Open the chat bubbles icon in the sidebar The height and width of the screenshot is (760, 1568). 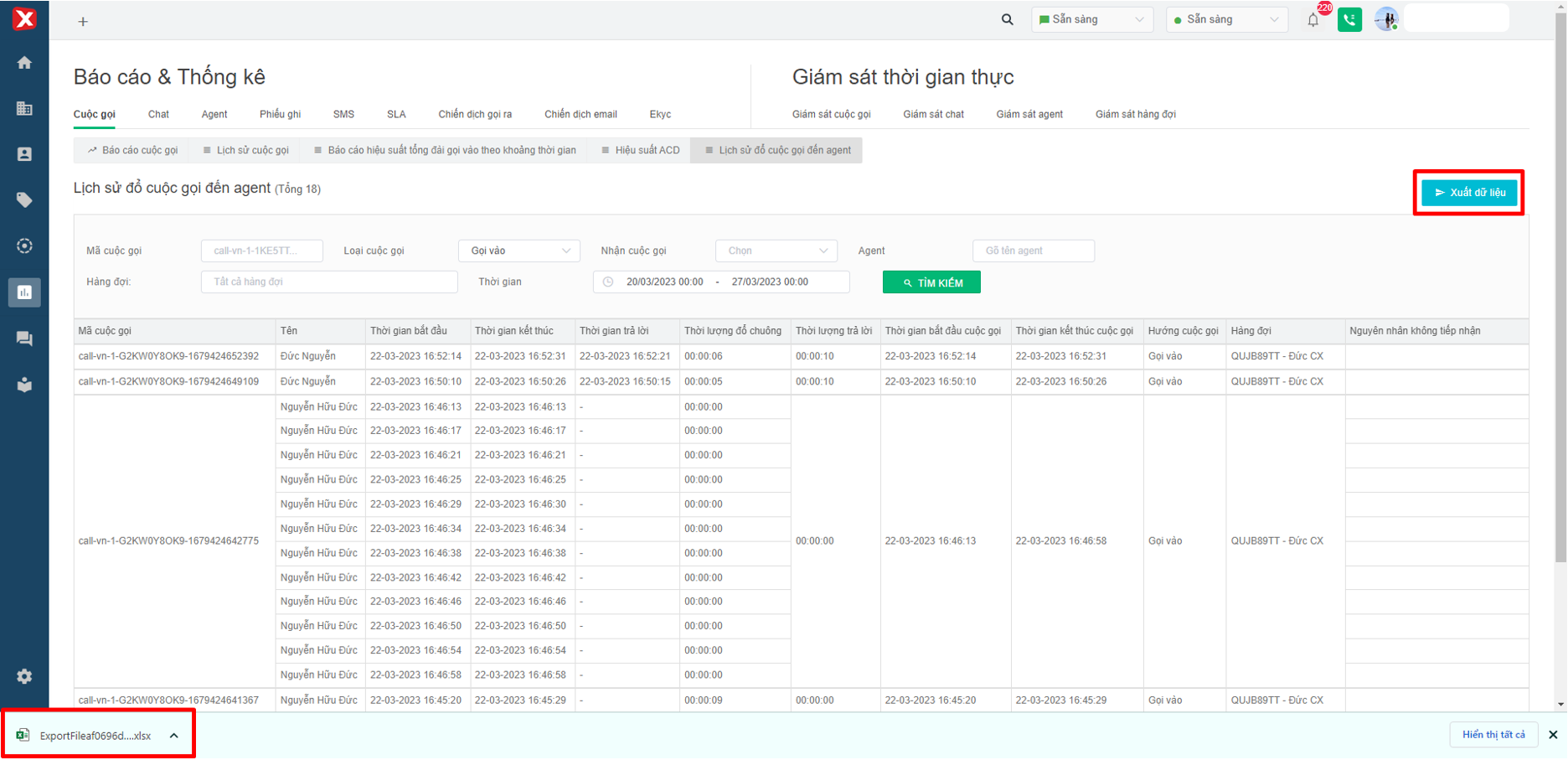(x=24, y=339)
